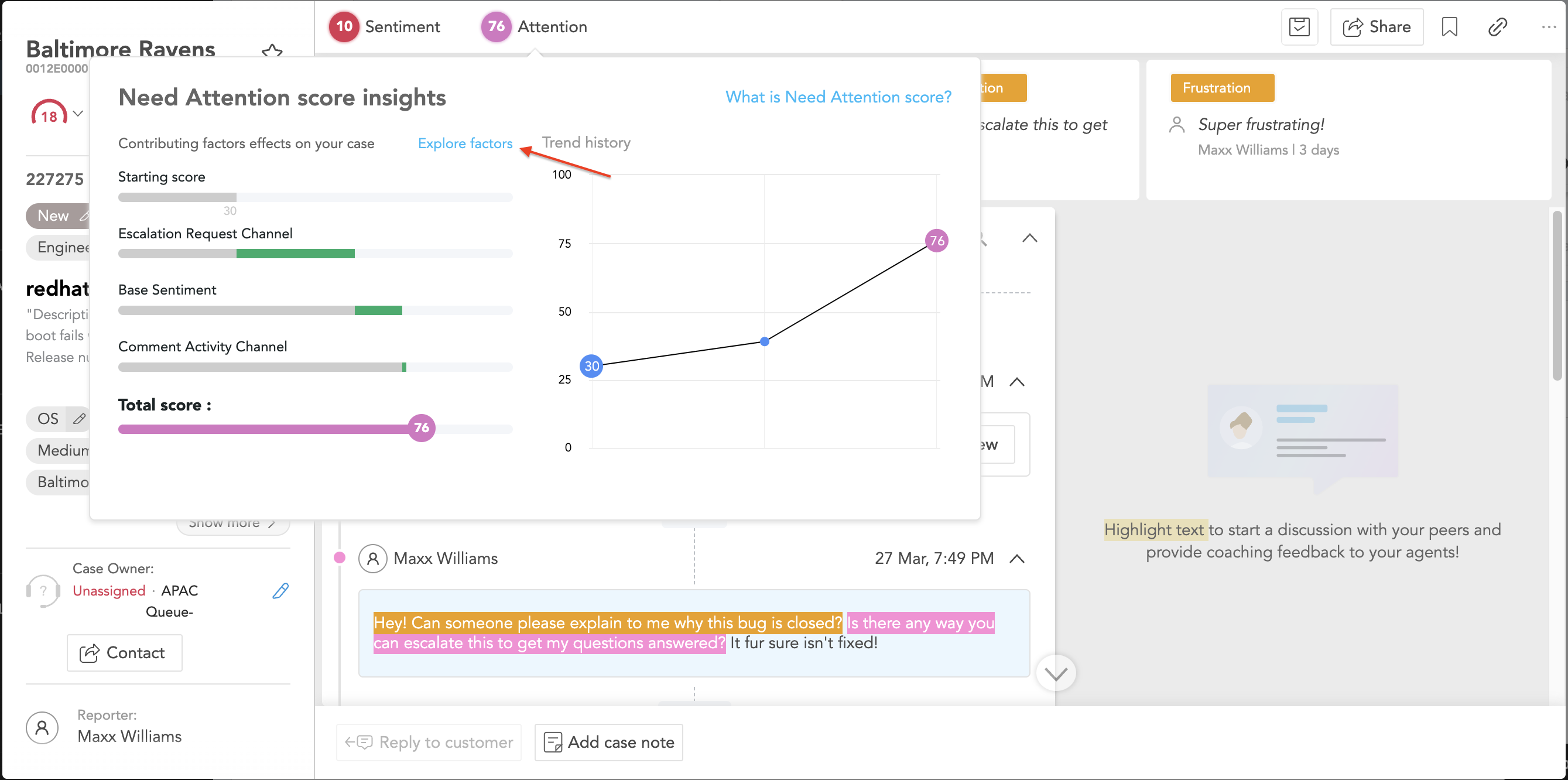1568x780 pixels.
Task: Click the 76 Total score slider handle
Action: (x=421, y=428)
